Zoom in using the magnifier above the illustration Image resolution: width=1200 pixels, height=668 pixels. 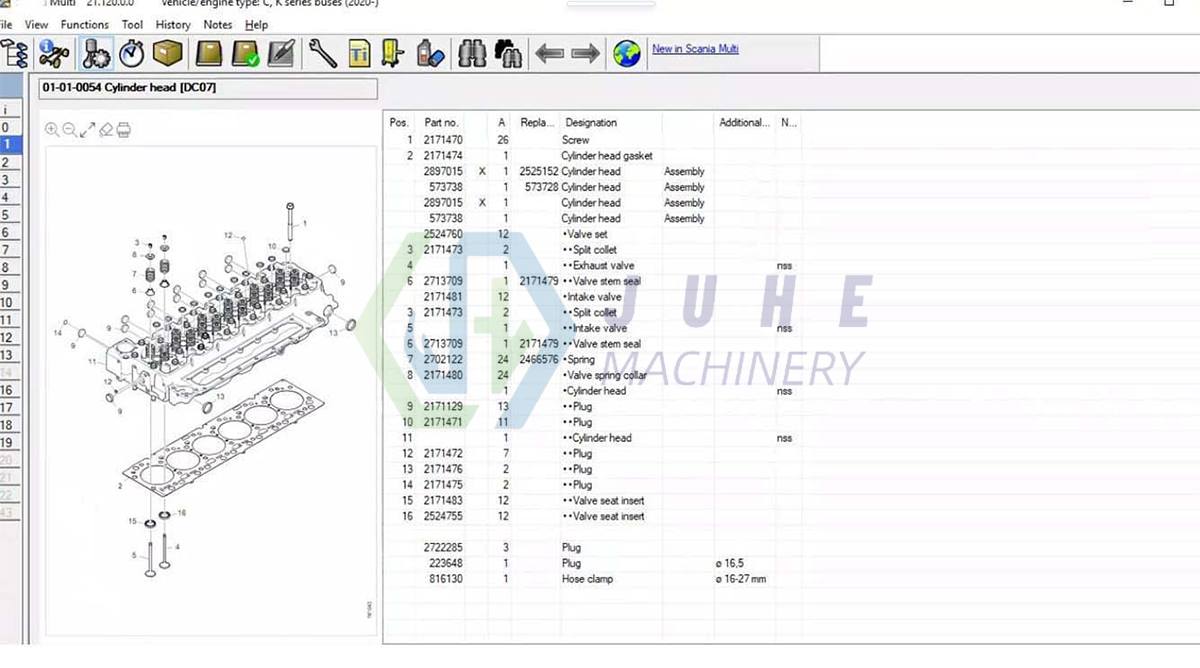(50, 130)
